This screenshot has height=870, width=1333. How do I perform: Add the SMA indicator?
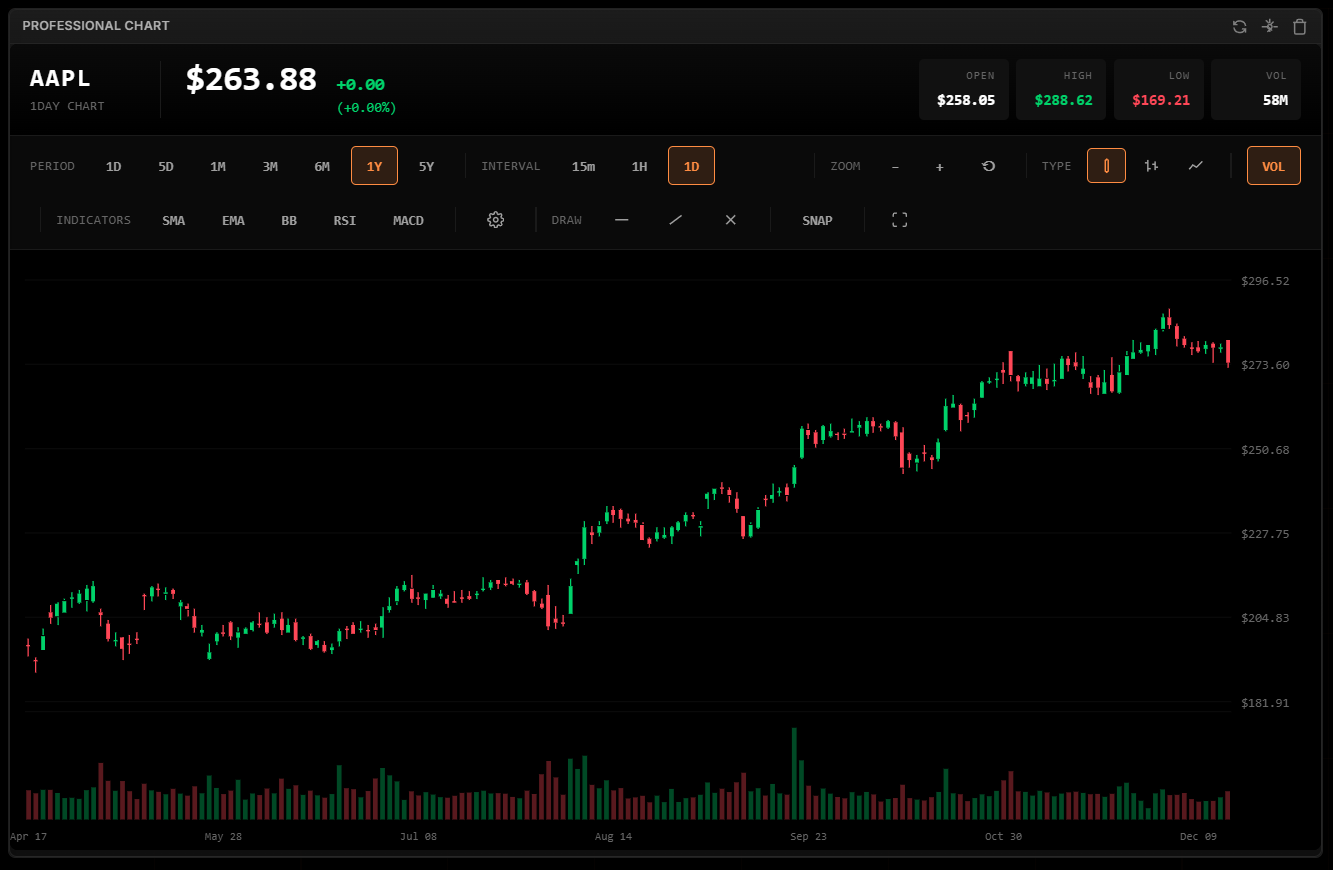173,220
